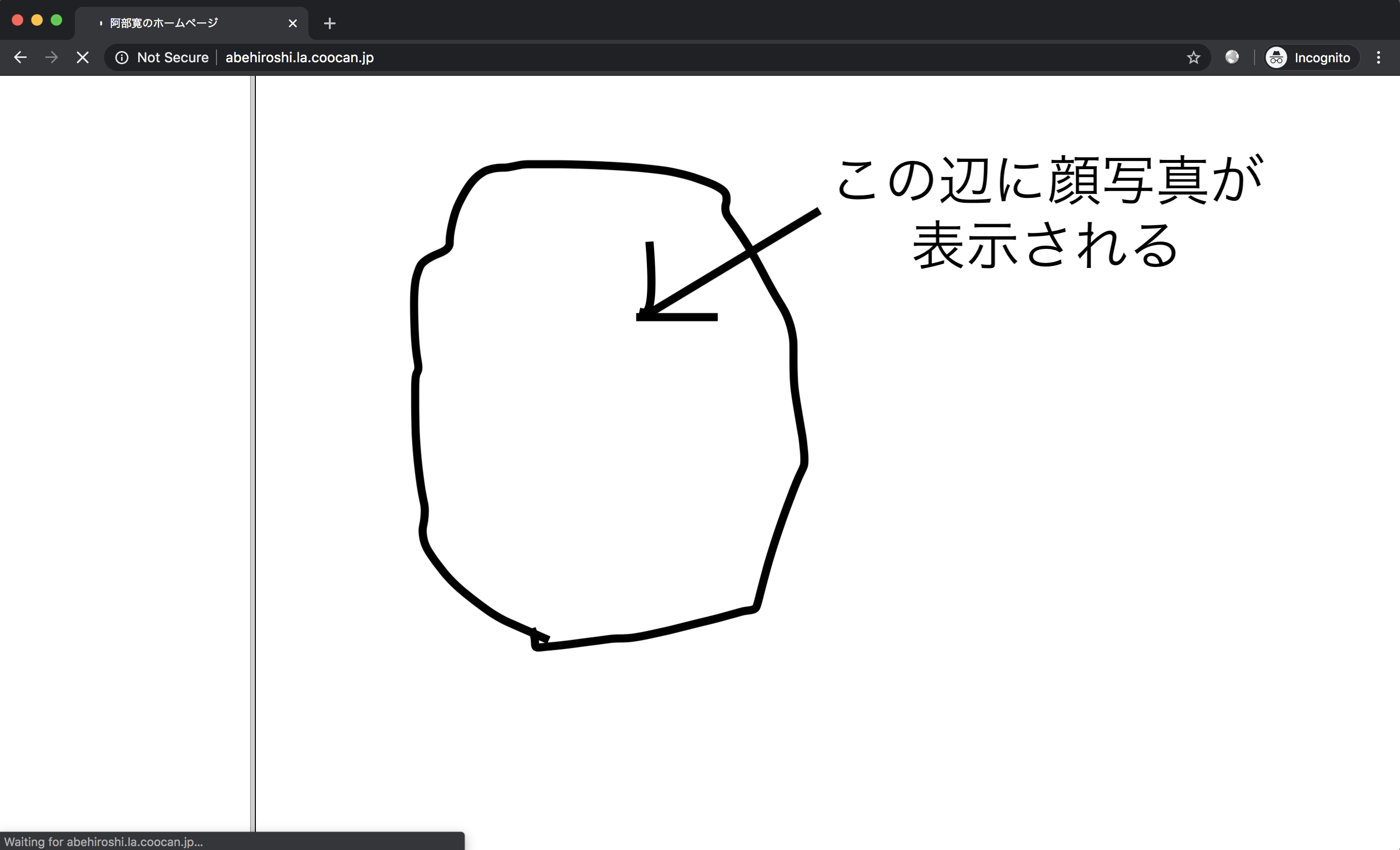Click the Incognito badge icon
The width and height of the screenshot is (1400, 850).
click(x=1277, y=57)
